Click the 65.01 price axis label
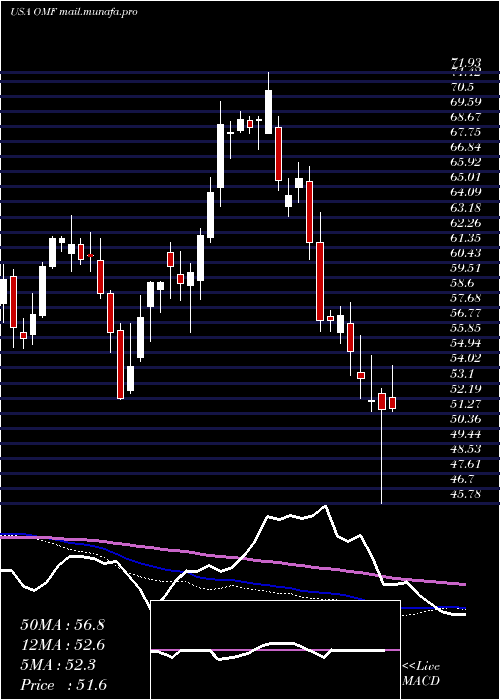The height and width of the screenshot is (700, 500). (x=467, y=177)
